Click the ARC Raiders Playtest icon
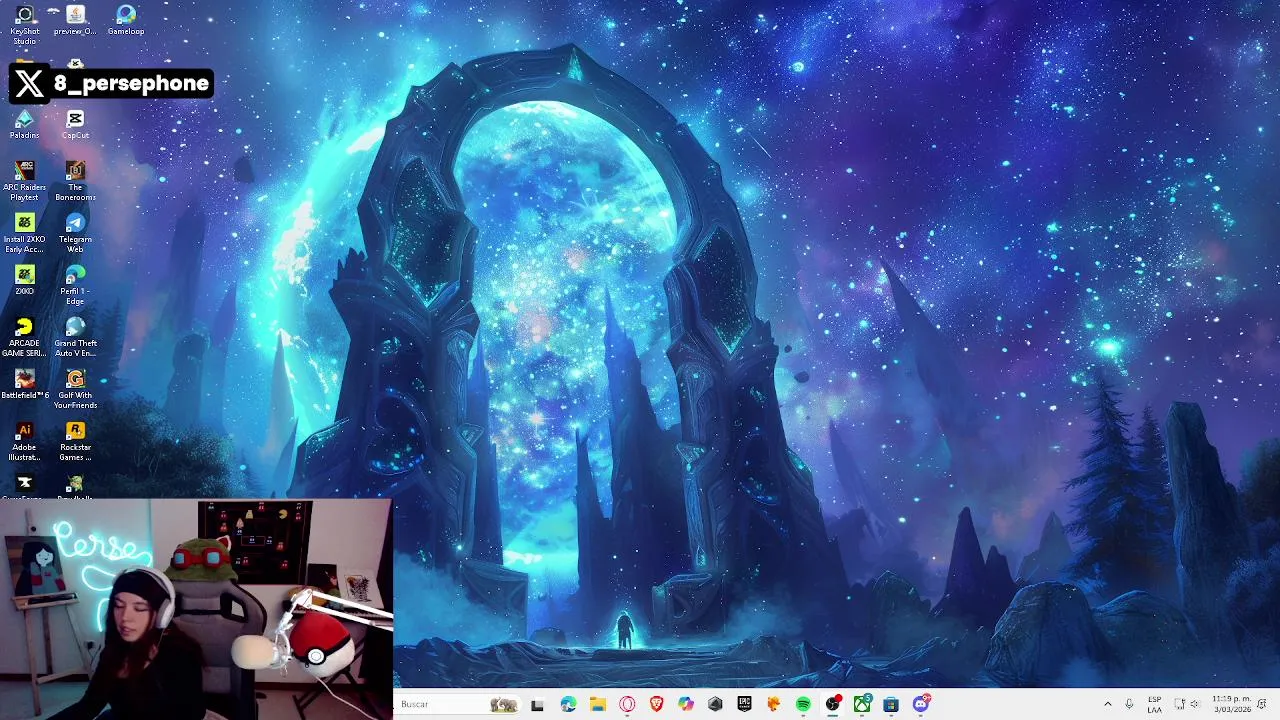The width and height of the screenshot is (1280, 720). tap(25, 181)
